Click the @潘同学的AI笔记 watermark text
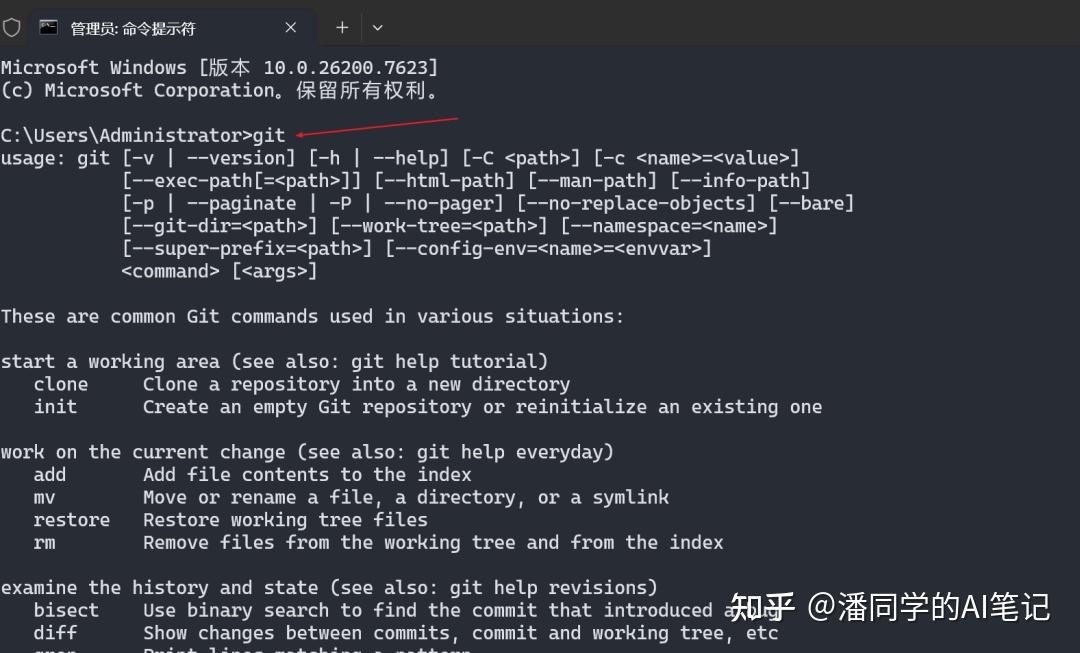Viewport: 1080px width, 653px height. [x=929, y=607]
